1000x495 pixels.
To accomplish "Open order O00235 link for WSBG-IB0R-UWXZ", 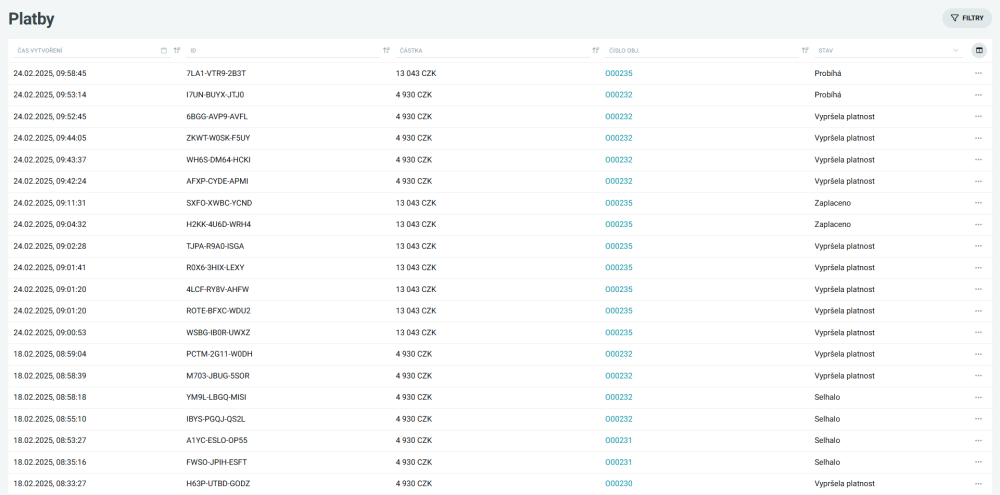I will [619, 332].
